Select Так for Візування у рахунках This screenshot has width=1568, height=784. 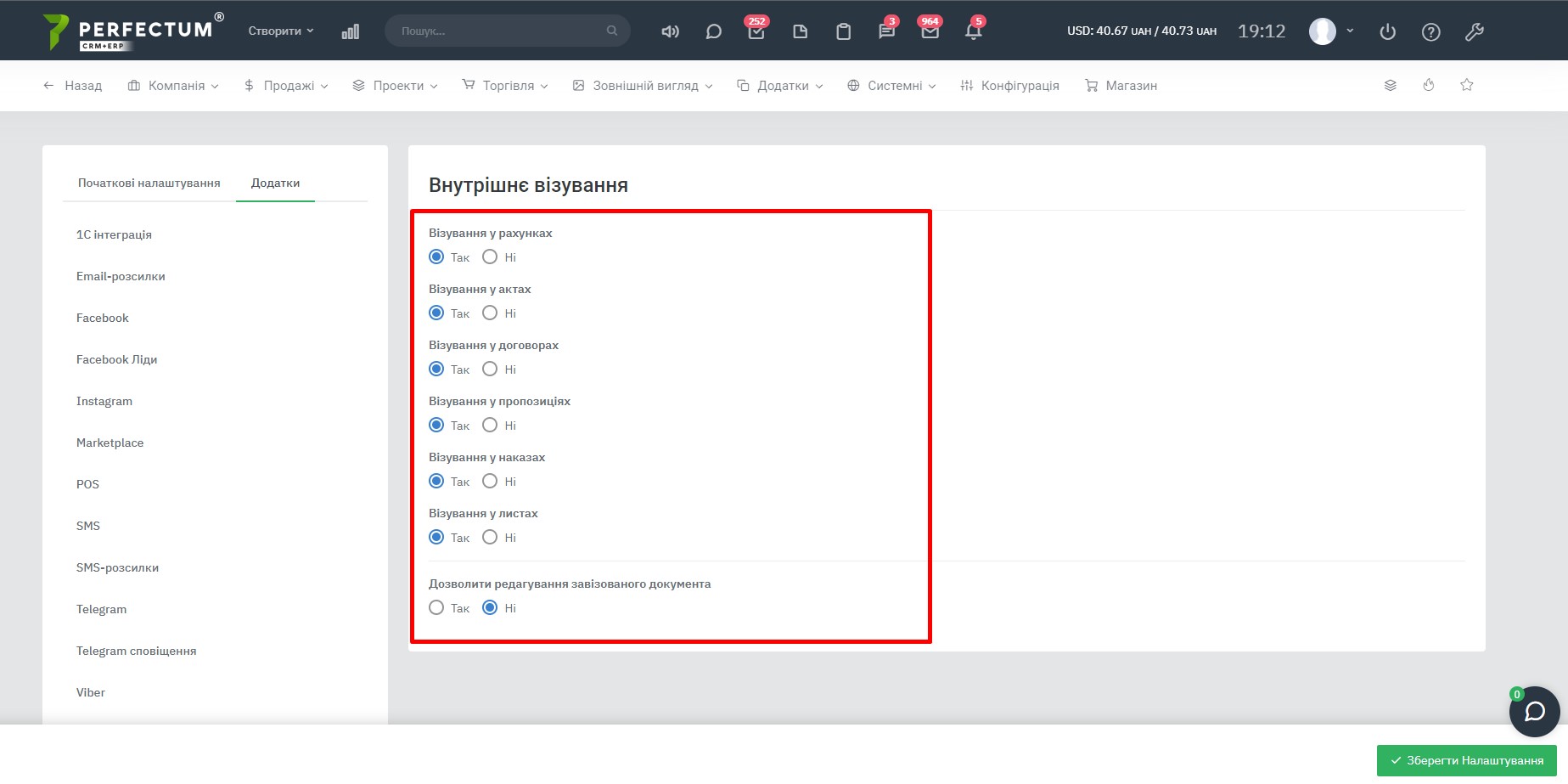436,257
